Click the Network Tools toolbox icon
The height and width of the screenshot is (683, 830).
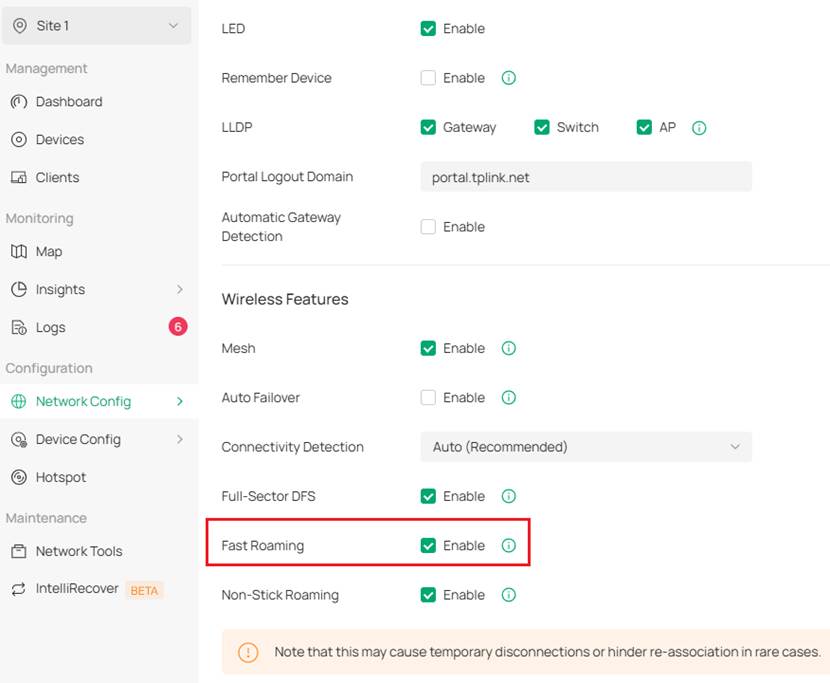19,551
